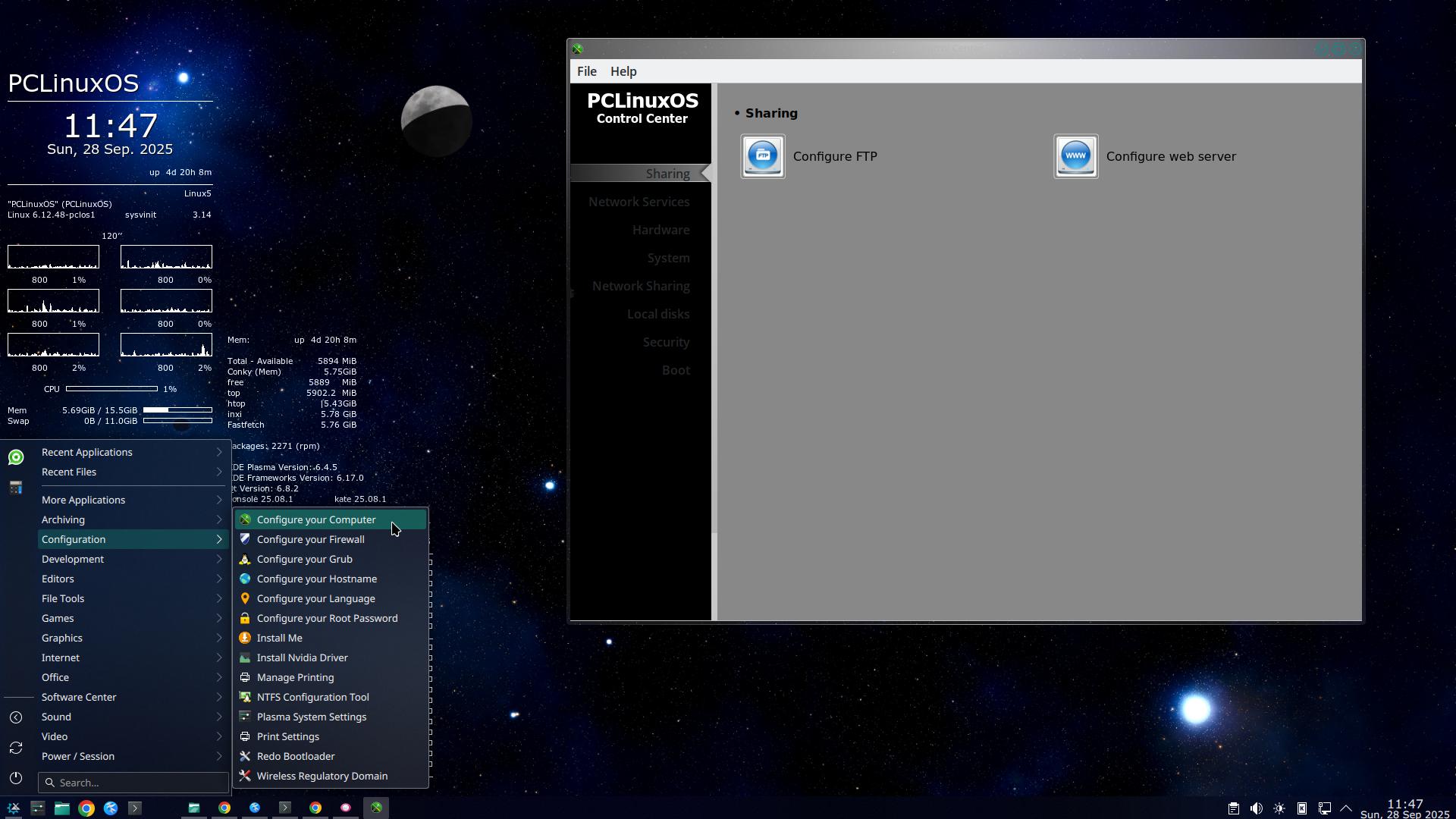Click the network connection tray icon
Viewport: 1456px width, 819px height.
(1324, 808)
